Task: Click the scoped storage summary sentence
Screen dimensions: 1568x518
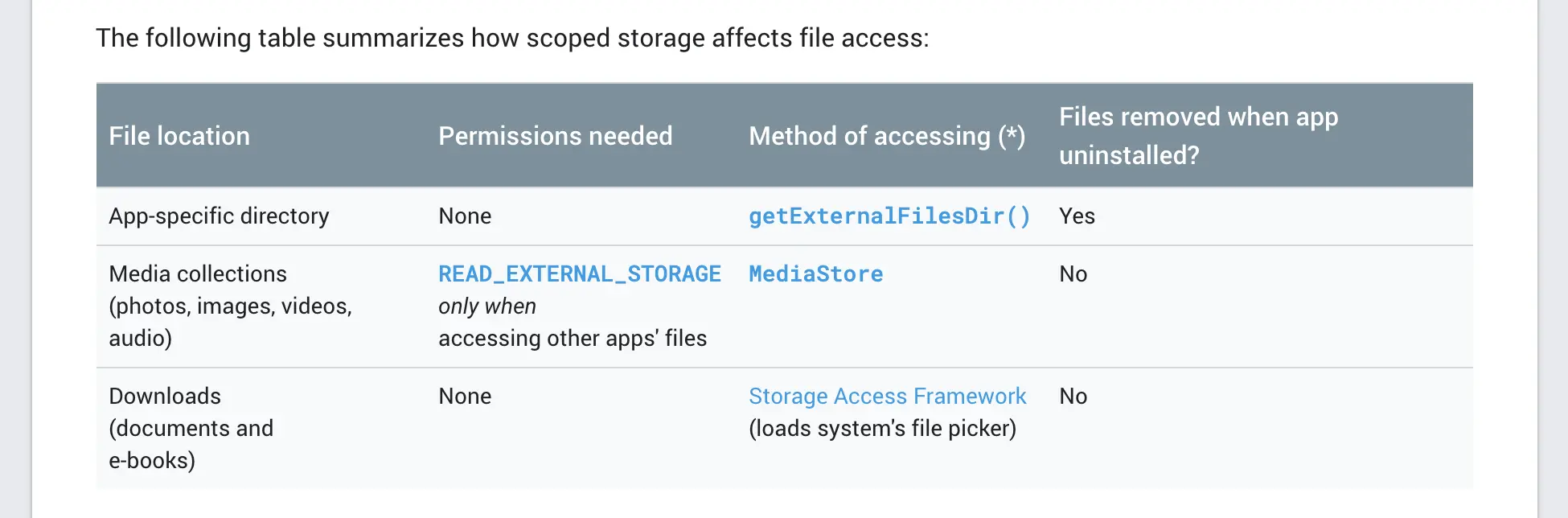Action: pyautogui.click(x=513, y=38)
